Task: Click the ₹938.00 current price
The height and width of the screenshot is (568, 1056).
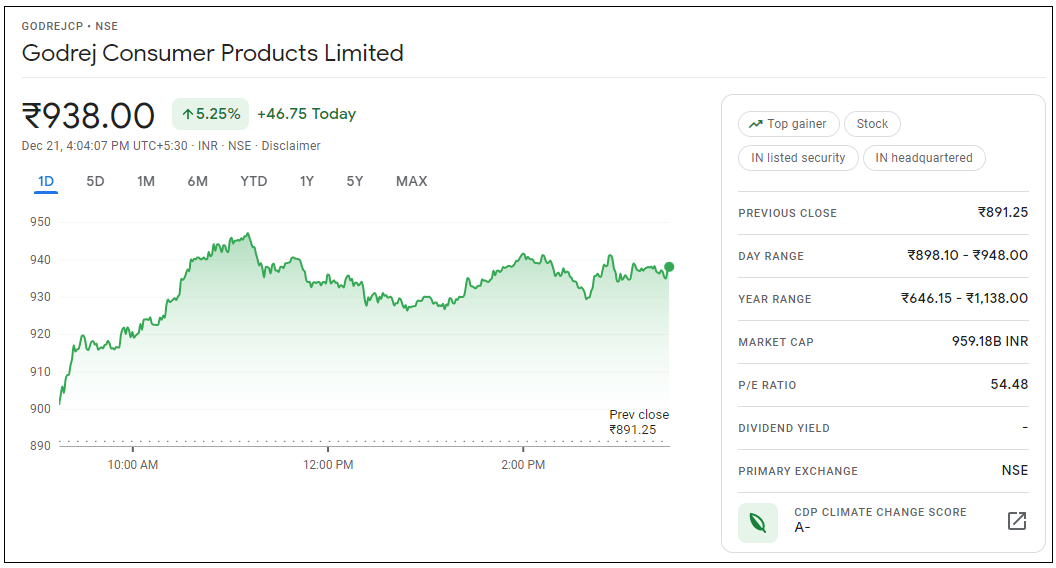Action: click(88, 115)
